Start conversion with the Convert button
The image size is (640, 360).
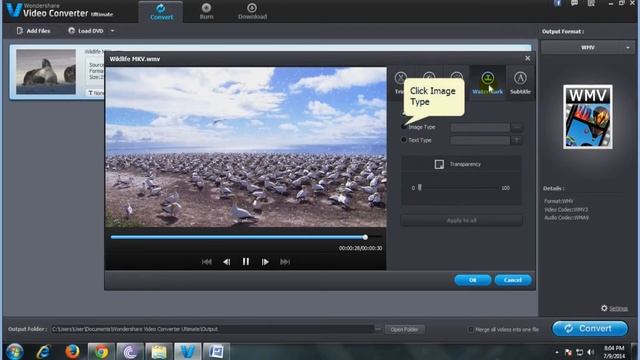click(x=590, y=329)
